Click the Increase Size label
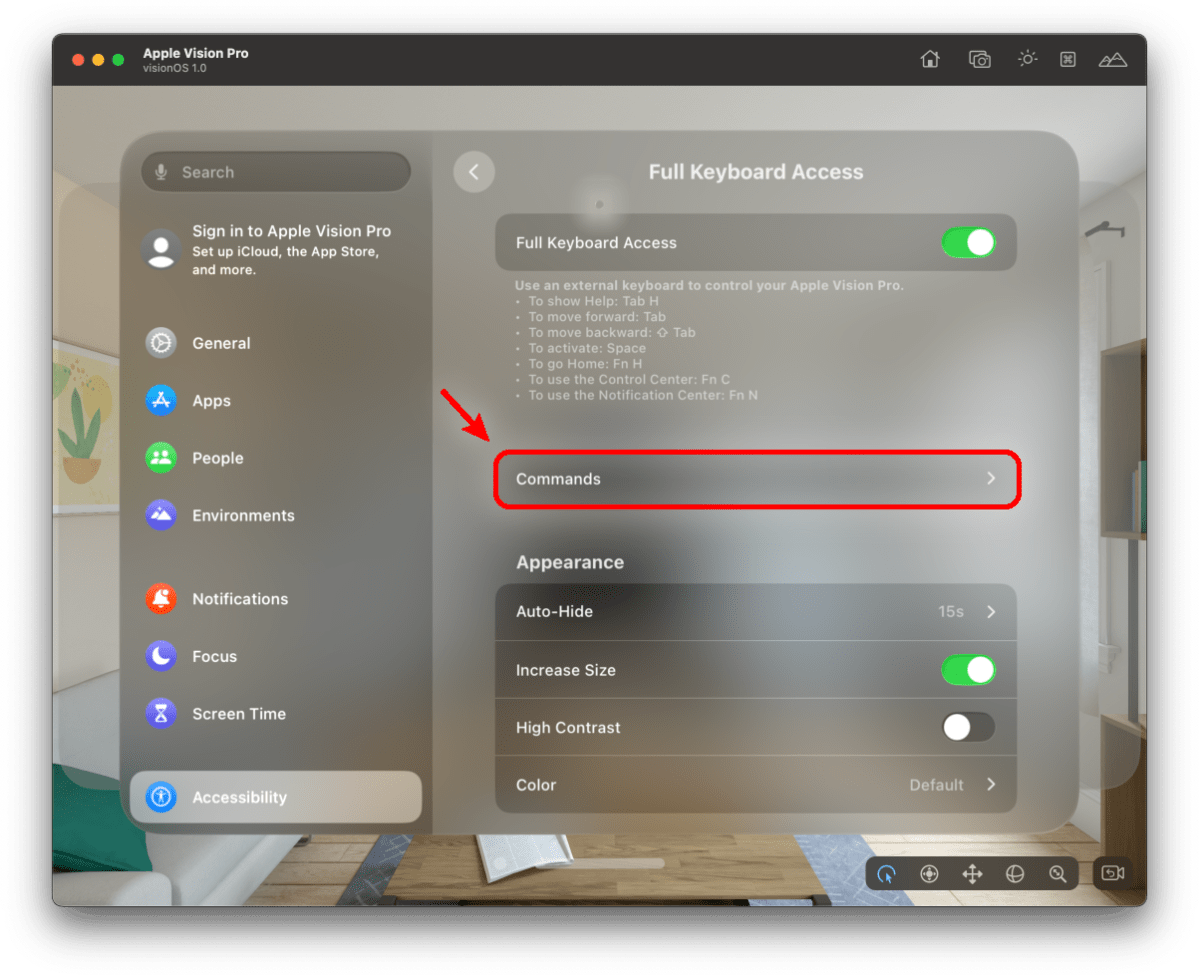The image size is (1200, 975). [566, 670]
